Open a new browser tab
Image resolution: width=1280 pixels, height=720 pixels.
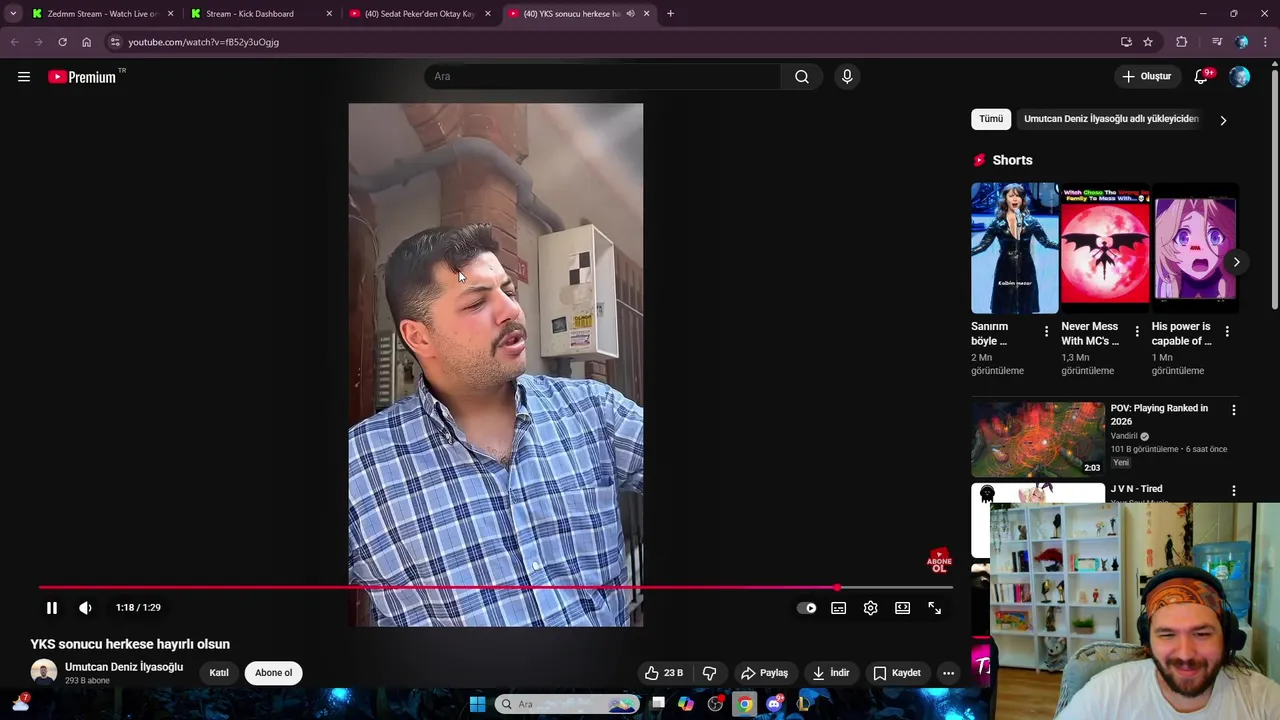pos(670,14)
